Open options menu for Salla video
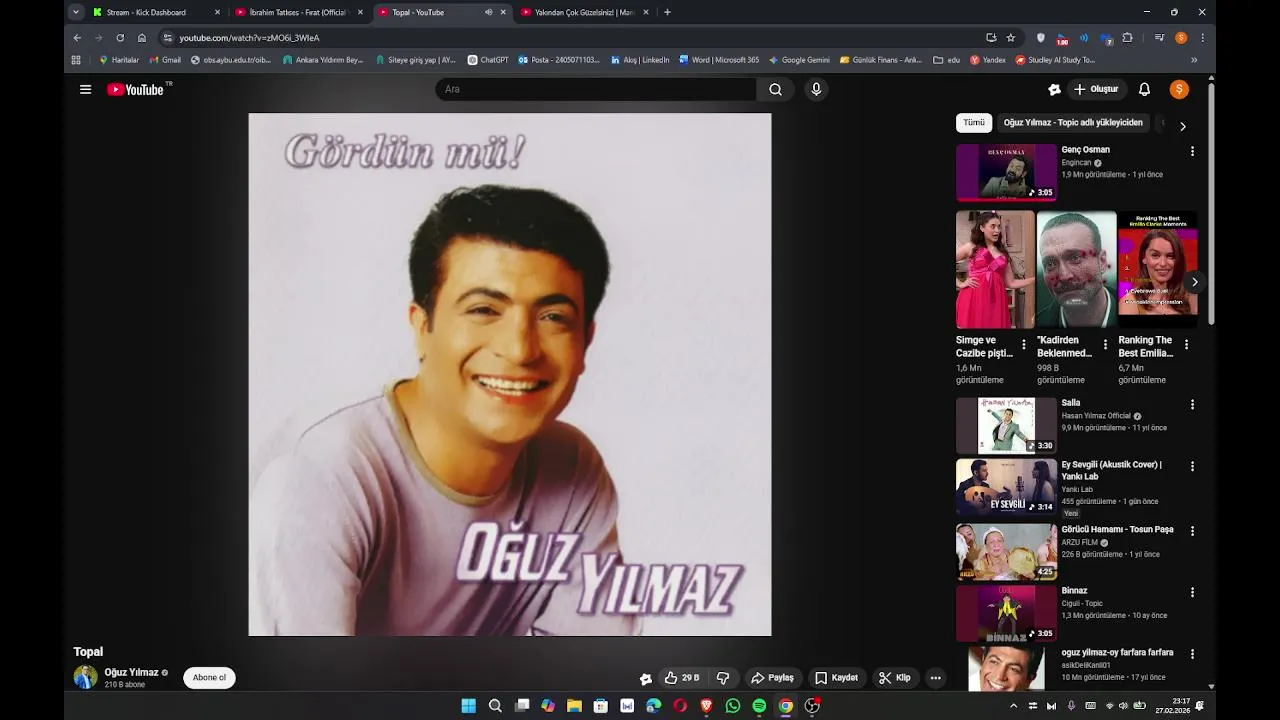The image size is (1280, 720). tap(1192, 404)
